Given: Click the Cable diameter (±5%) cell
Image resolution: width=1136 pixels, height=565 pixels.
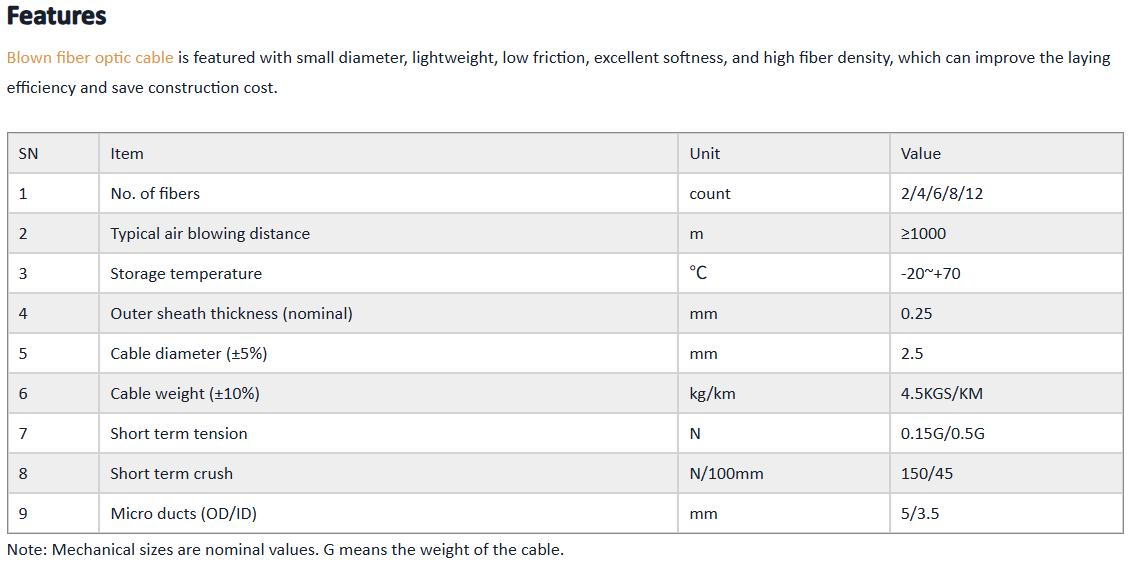Looking at the screenshot, I should (388, 353).
